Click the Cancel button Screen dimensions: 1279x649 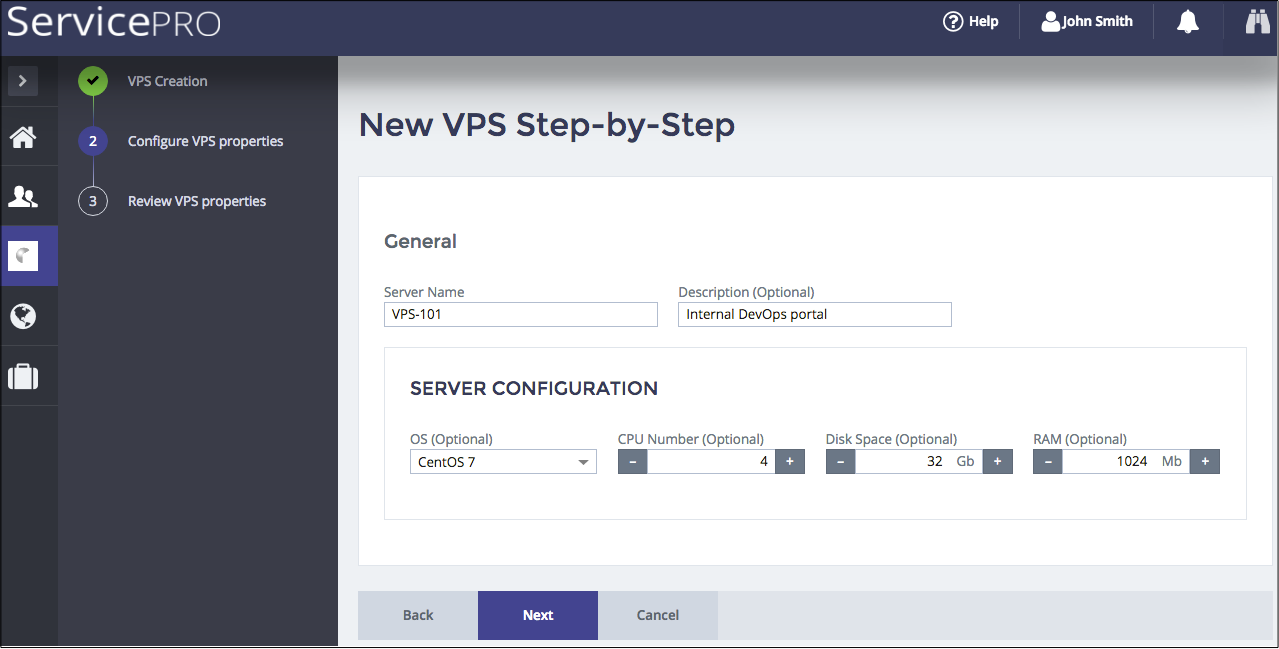click(658, 615)
